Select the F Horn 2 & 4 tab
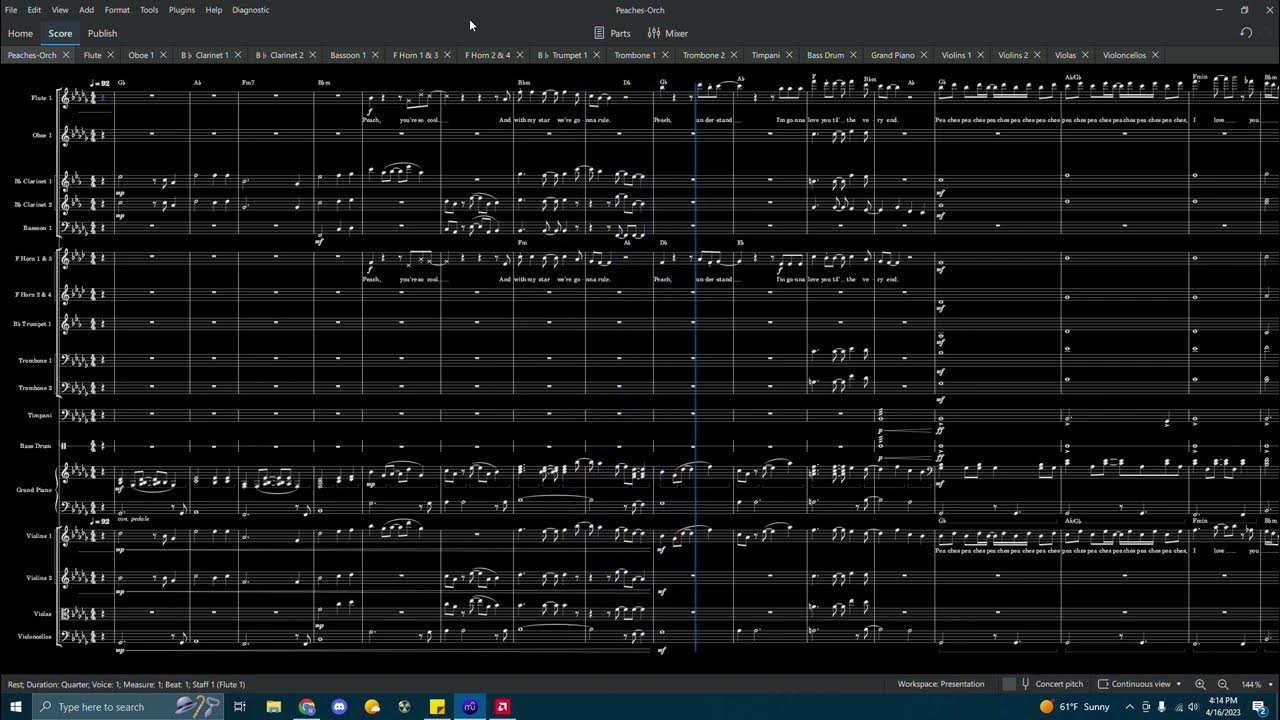The image size is (1280, 720). (x=488, y=55)
